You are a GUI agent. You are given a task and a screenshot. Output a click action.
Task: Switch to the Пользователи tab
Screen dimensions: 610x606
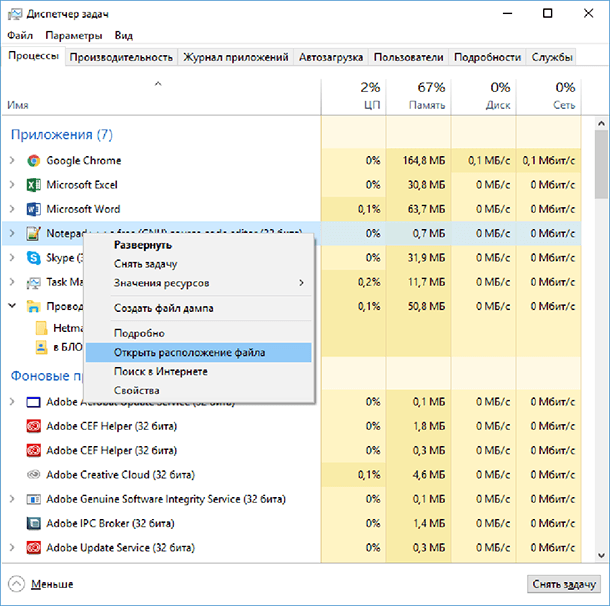[x=408, y=57]
